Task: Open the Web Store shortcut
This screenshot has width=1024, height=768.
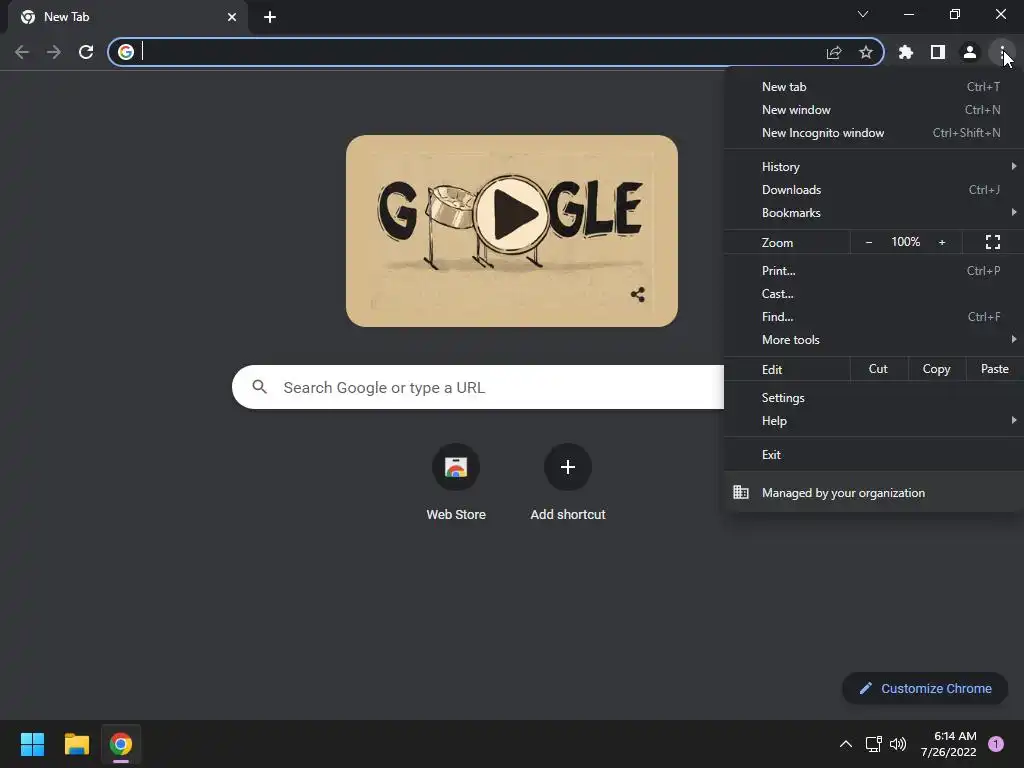Action: (x=456, y=483)
